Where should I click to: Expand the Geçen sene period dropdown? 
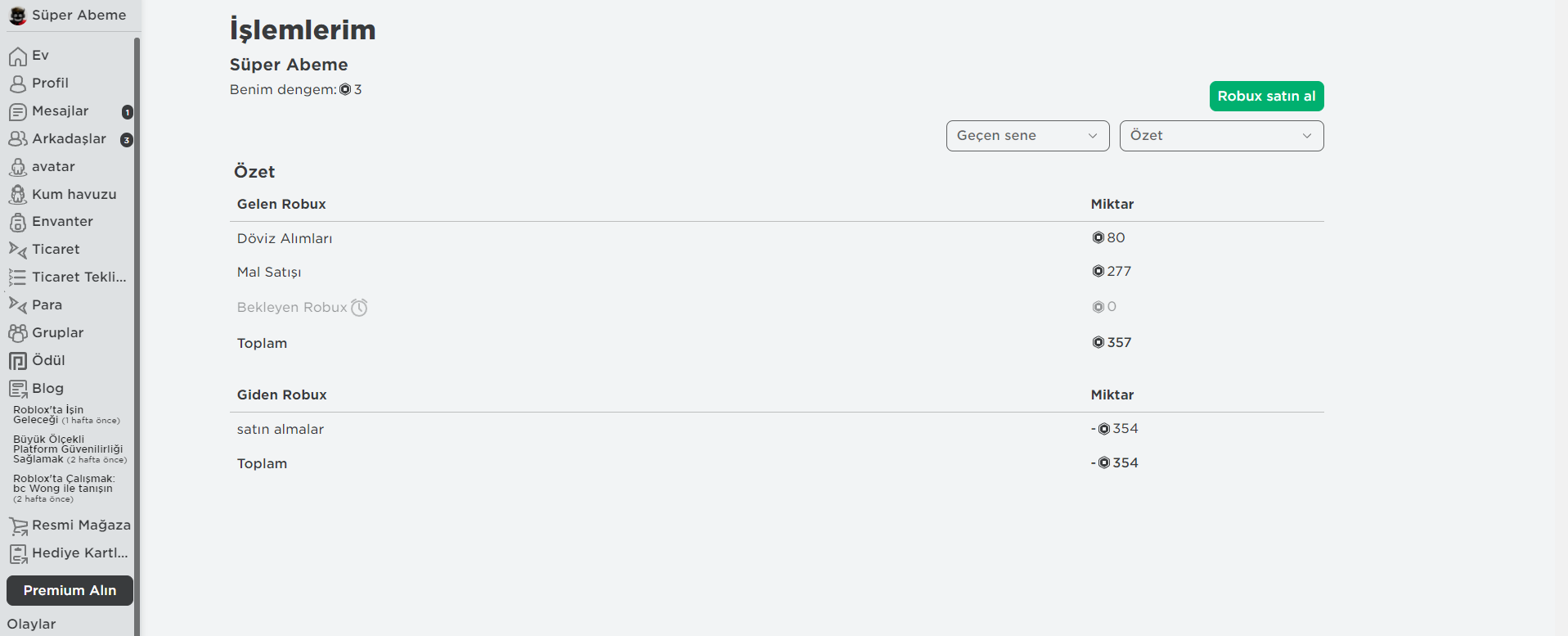[1027, 136]
